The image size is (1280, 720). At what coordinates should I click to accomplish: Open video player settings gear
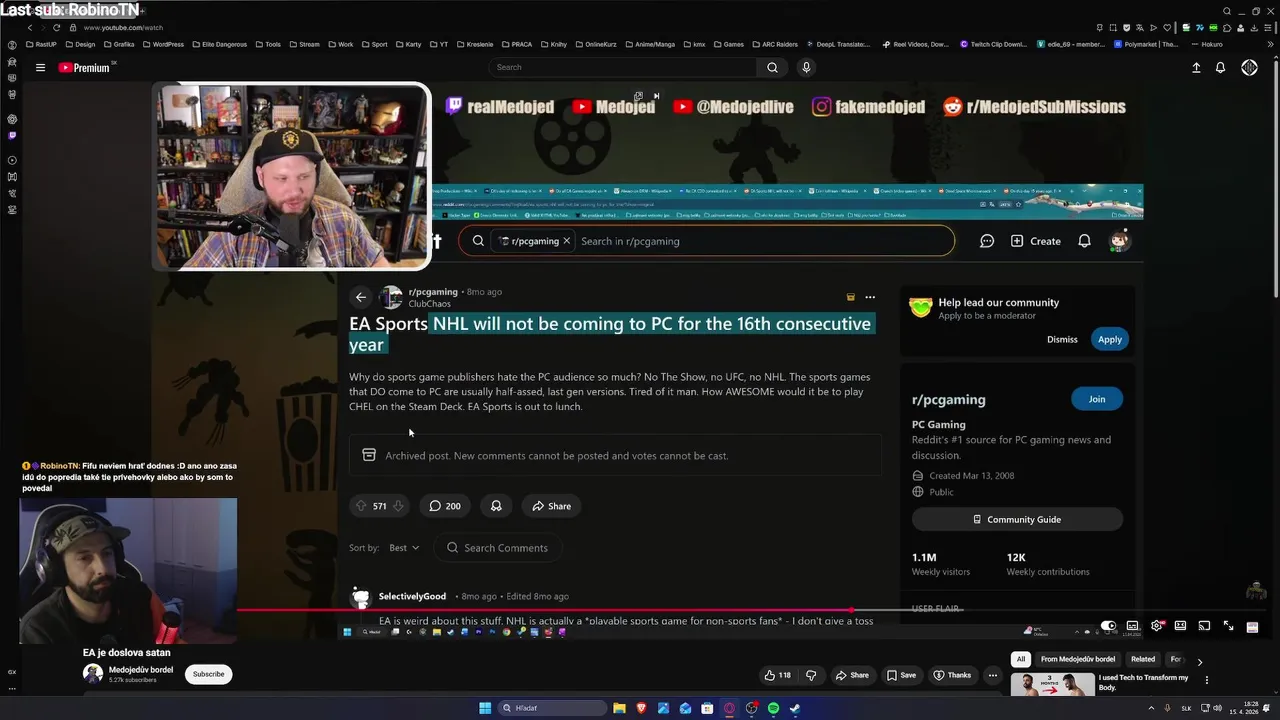coord(1157,626)
